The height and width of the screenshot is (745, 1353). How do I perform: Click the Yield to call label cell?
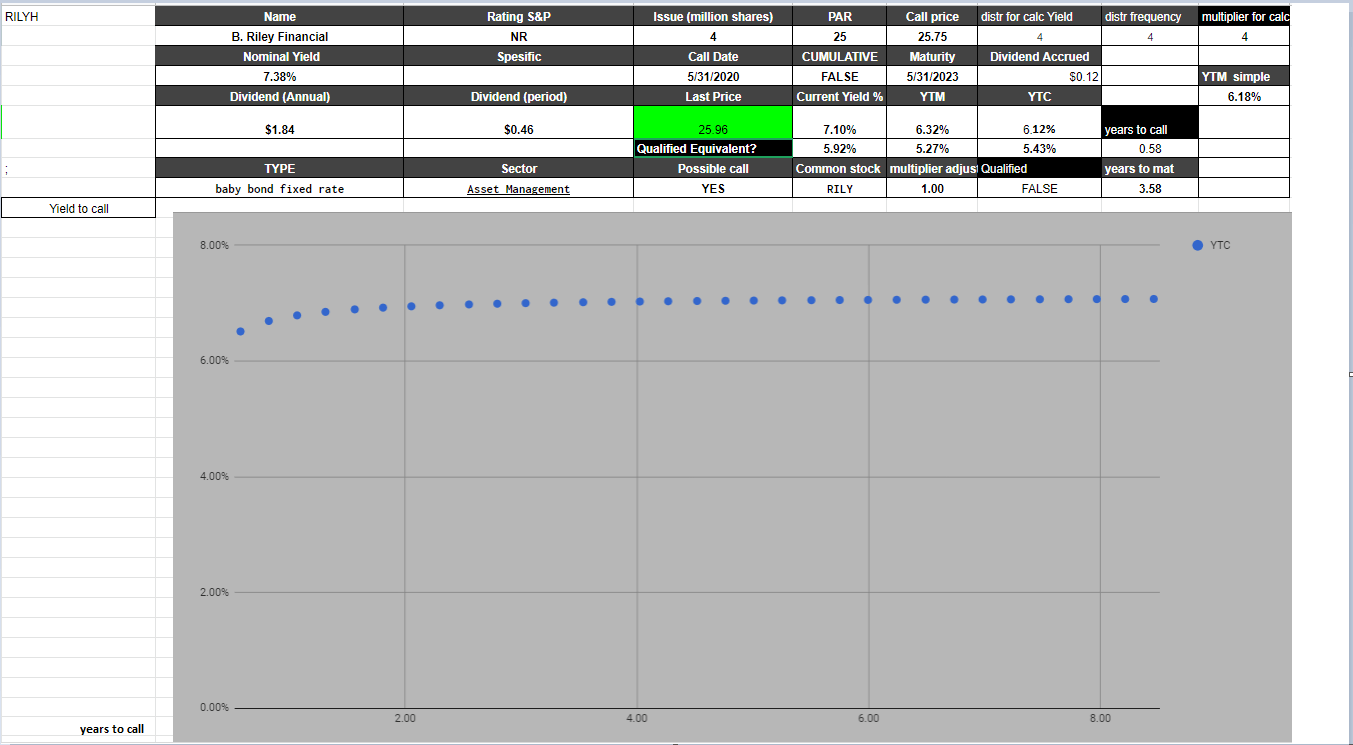[x=77, y=207]
